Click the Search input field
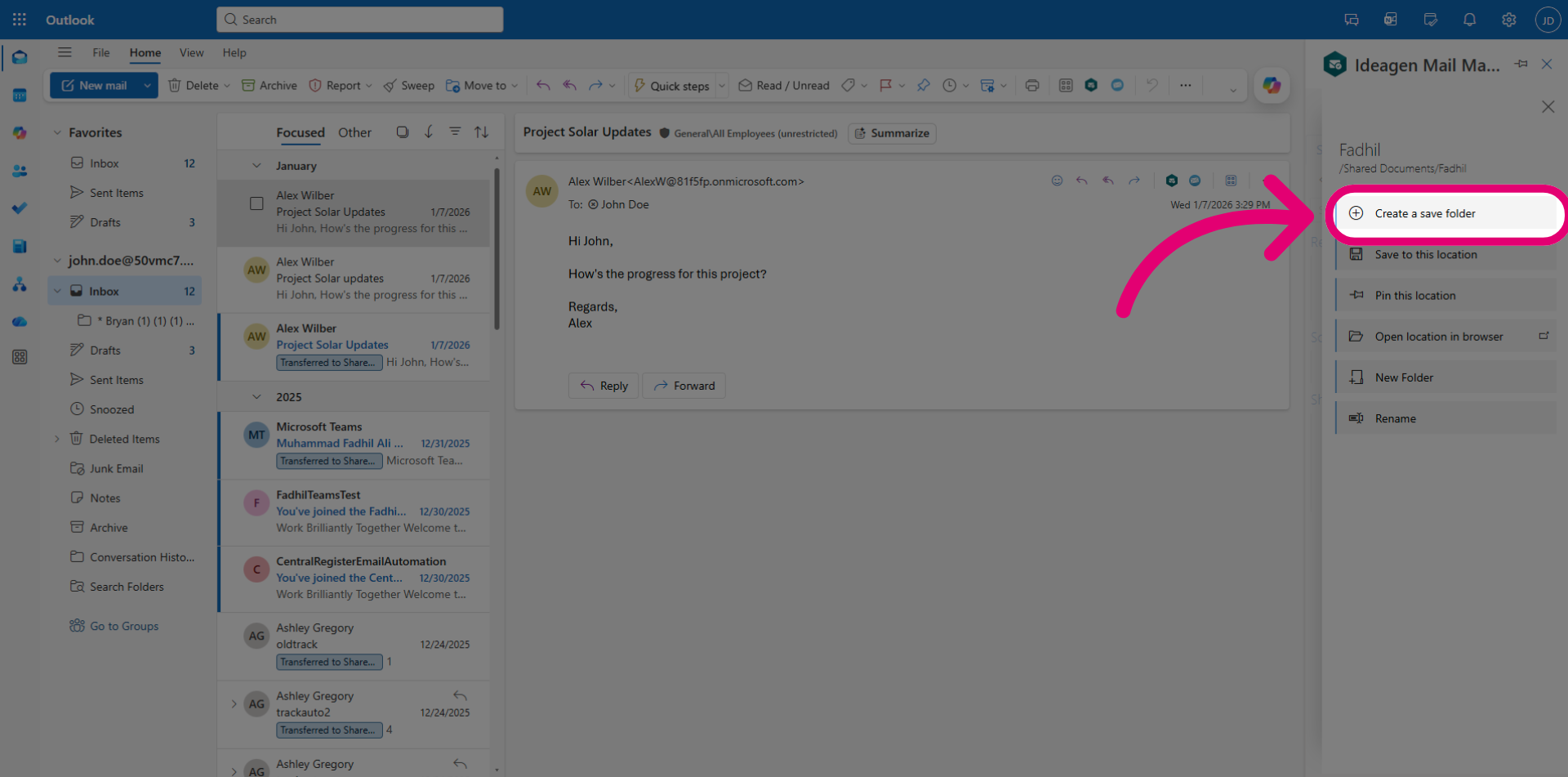The width and height of the screenshot is (1568, 777). [x=359, y=20]
